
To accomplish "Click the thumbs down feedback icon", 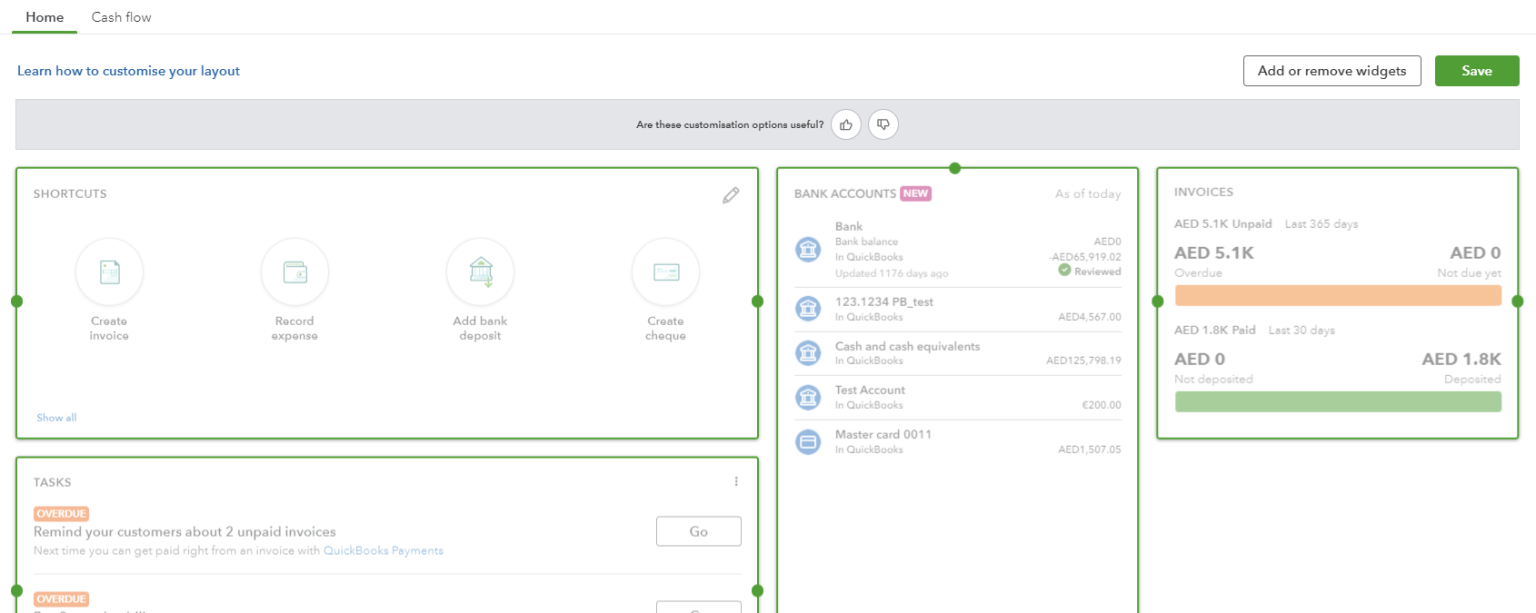I will (x=883, y=124).
